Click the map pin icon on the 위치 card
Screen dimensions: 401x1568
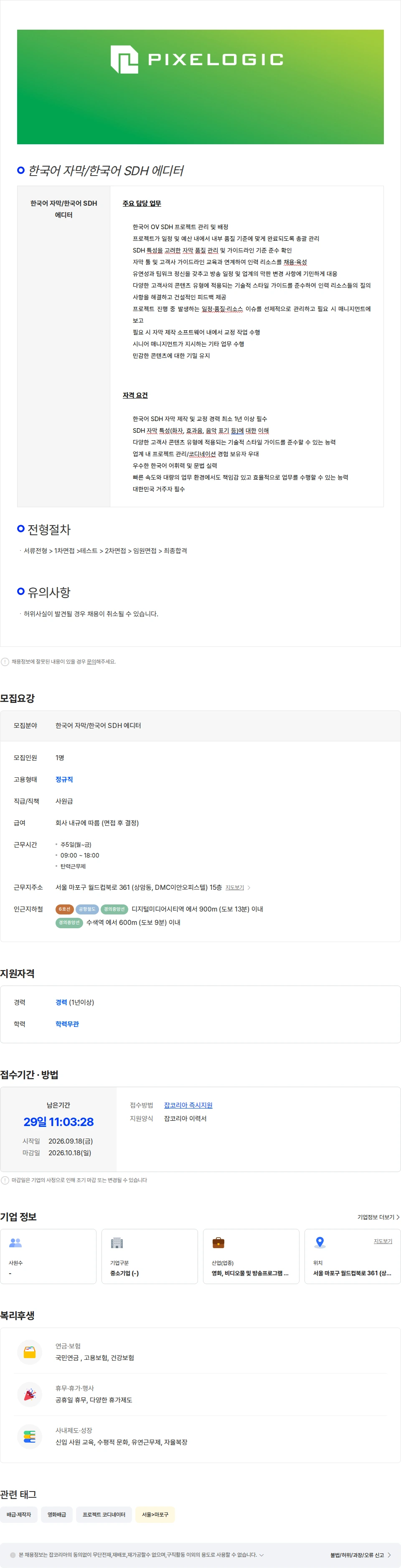coord(320,1243)
